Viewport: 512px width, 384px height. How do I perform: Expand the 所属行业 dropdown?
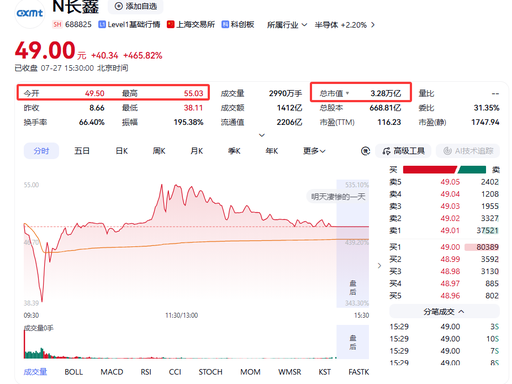287,25
